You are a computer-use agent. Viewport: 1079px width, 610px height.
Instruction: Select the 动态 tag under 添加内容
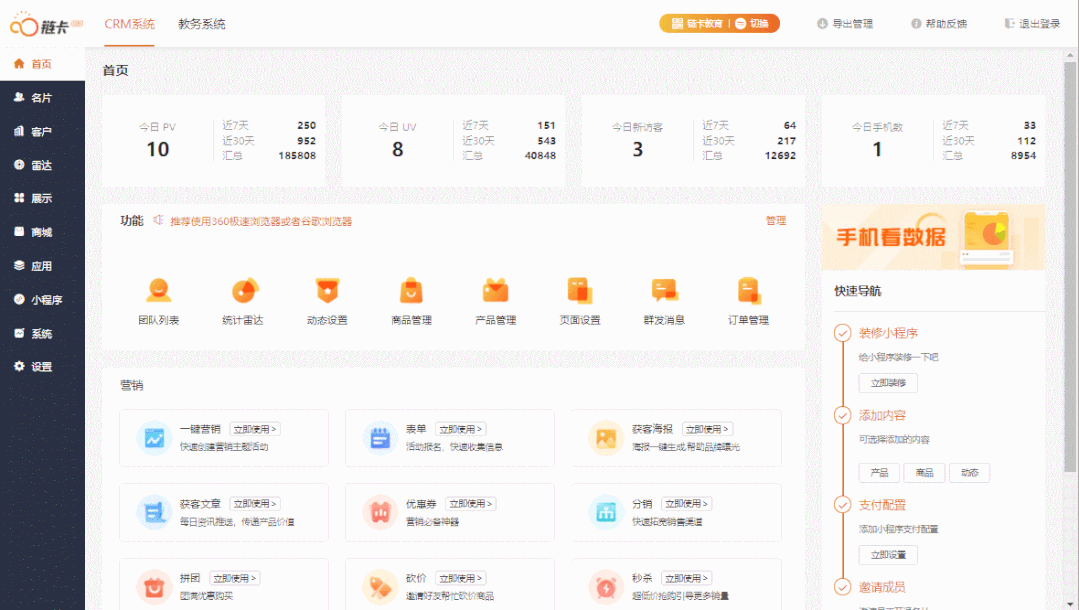[968, 472]
